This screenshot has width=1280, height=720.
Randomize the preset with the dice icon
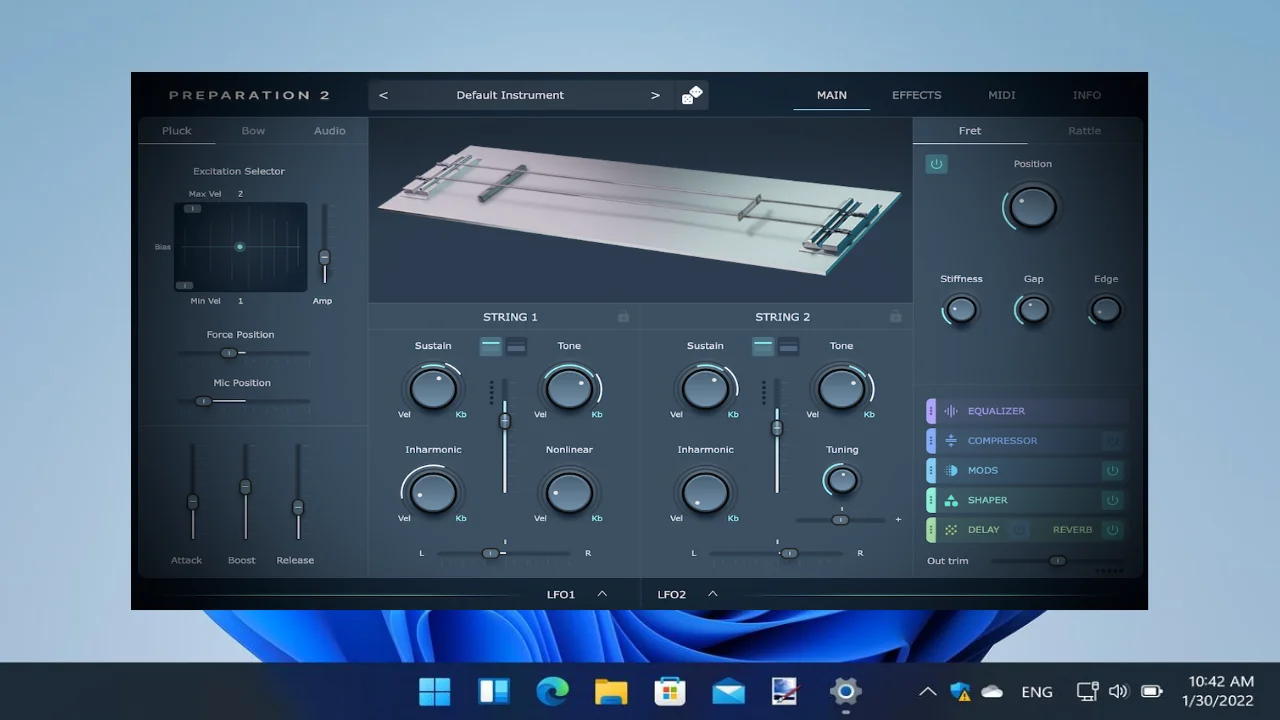click(692, 95)
